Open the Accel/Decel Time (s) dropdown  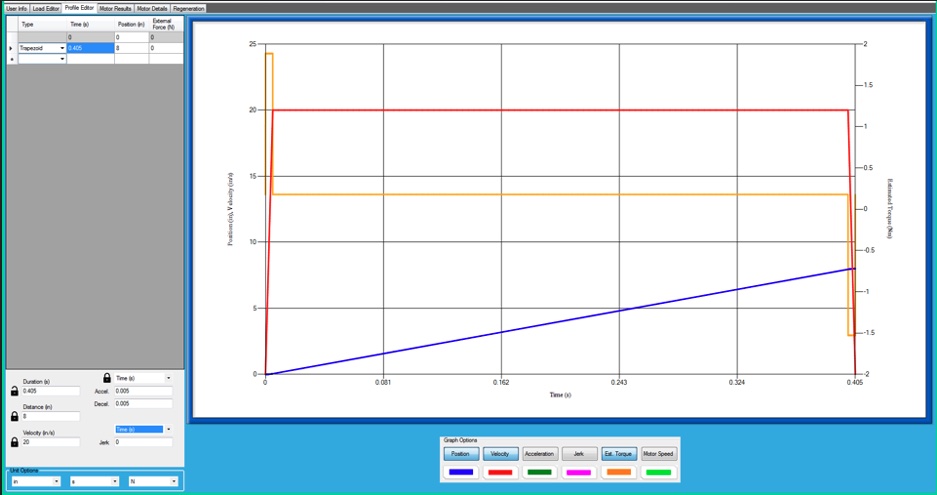pyautogui.click(x=168, y=378)
